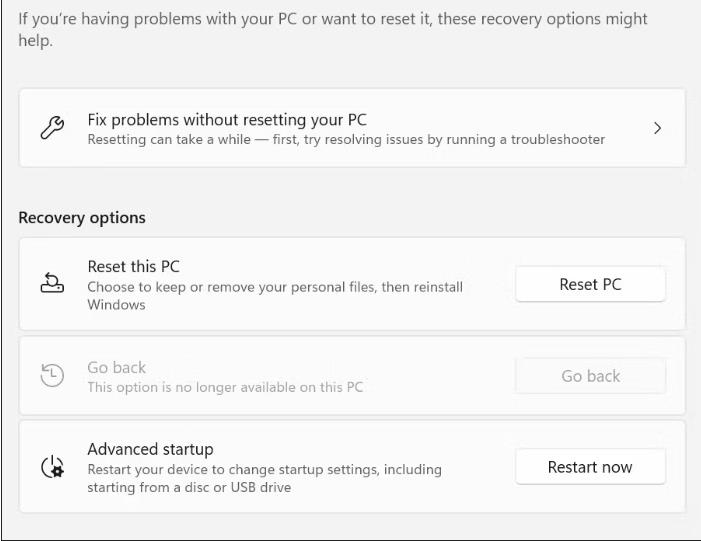Click the disabled Go back title

coord(116,368)
